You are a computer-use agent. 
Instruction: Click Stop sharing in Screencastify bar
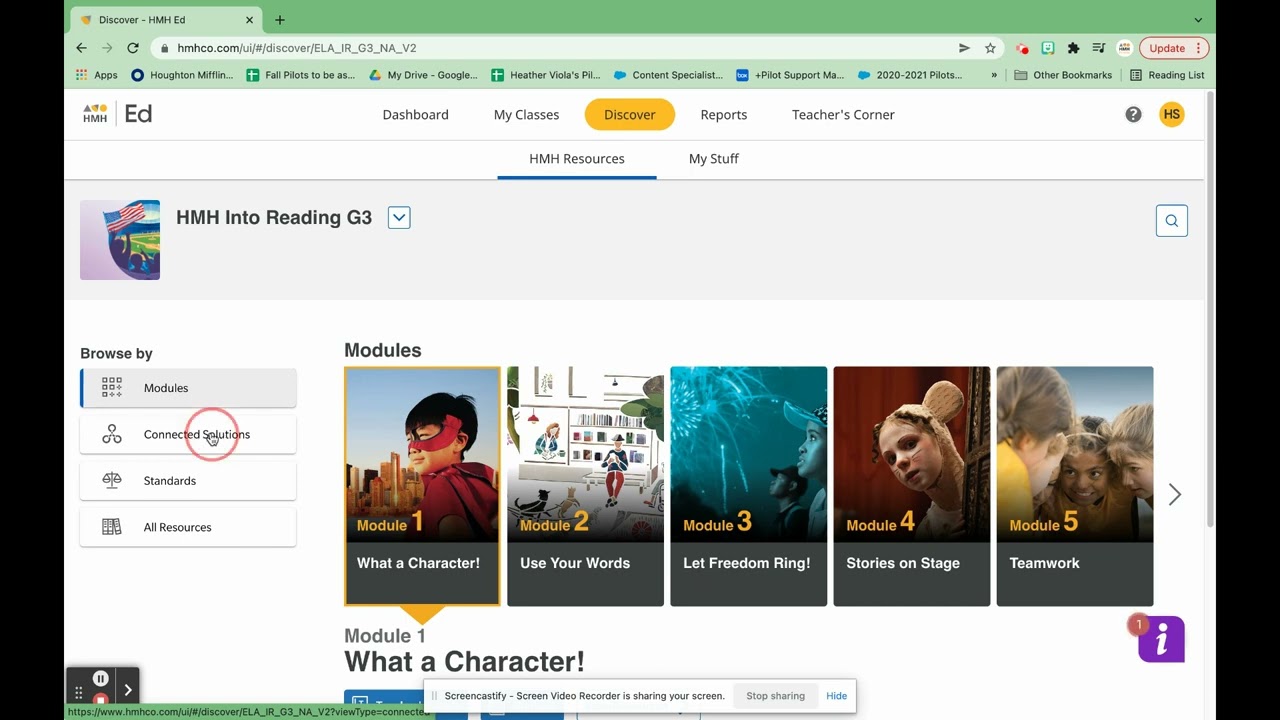click(775, 696)
